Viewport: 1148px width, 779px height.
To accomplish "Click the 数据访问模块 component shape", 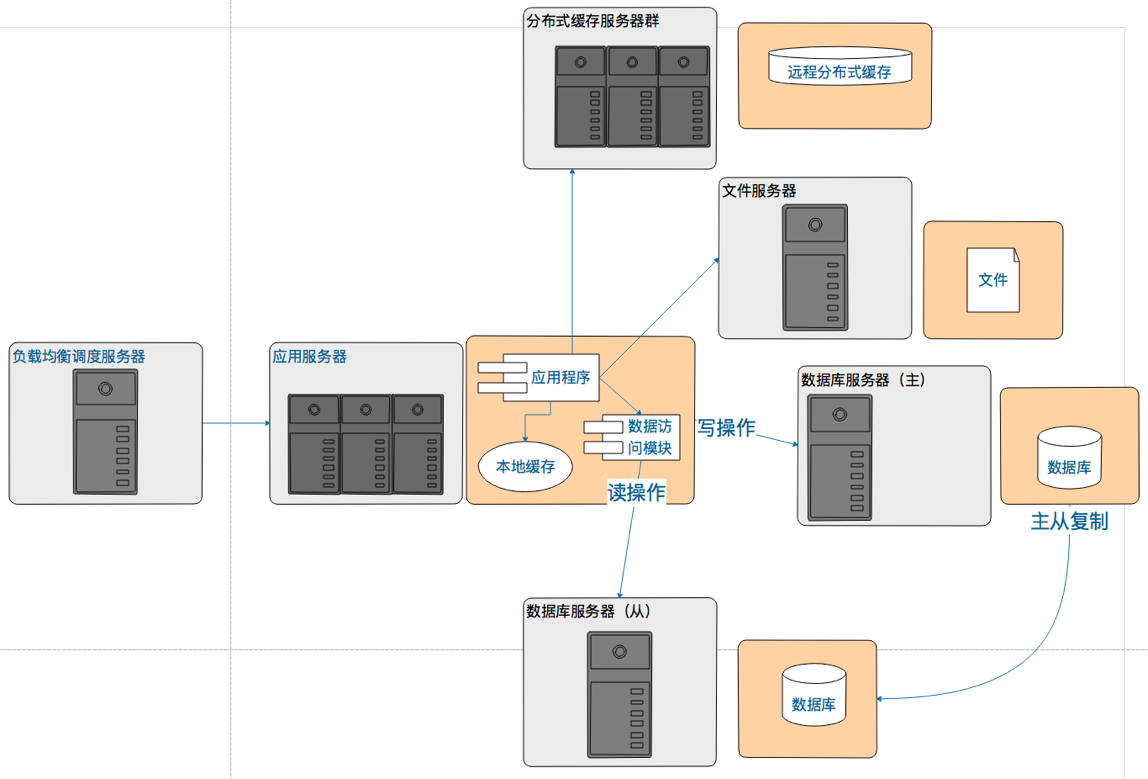I will pyautogui.click(x=632, y=437).
